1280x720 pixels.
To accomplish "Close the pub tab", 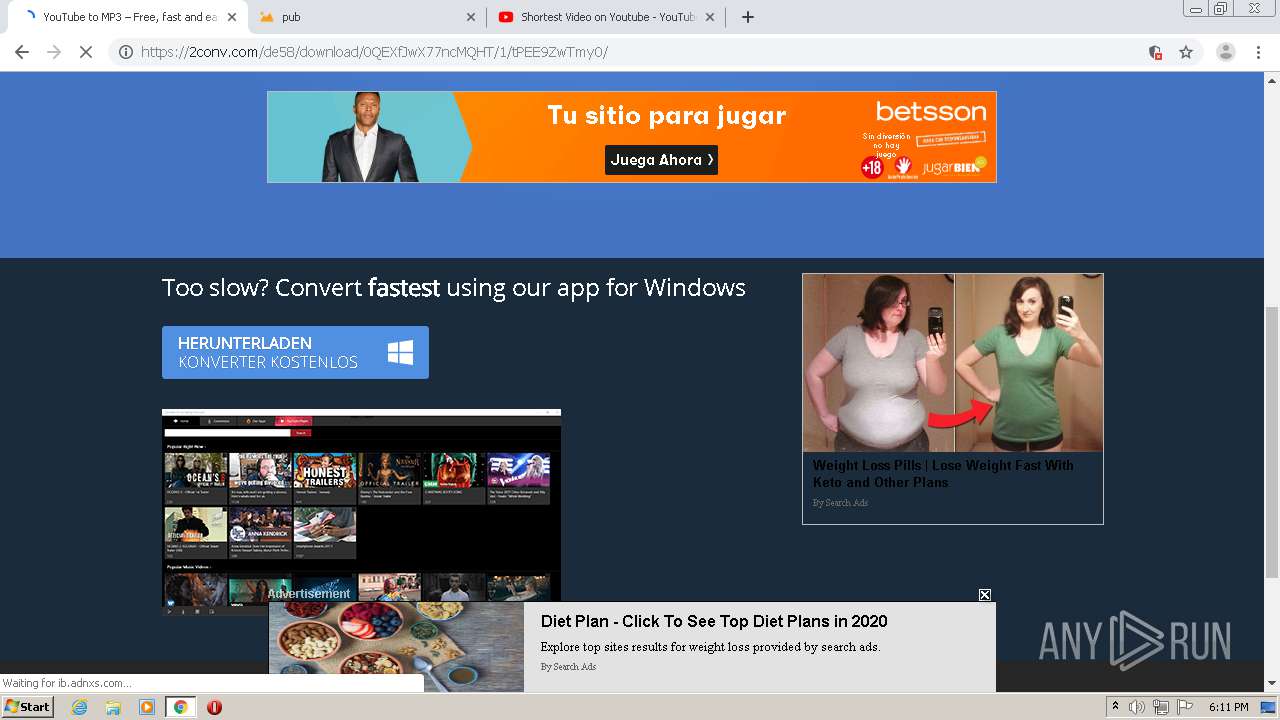I will pyautogui.click(x=471, y=17).
